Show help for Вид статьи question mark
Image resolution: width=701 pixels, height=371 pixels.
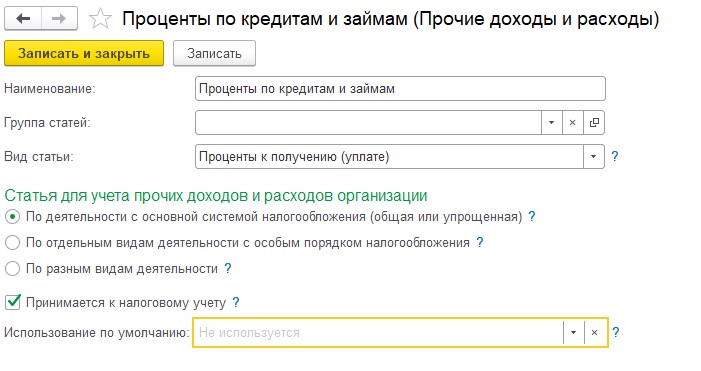pos(615,156)
